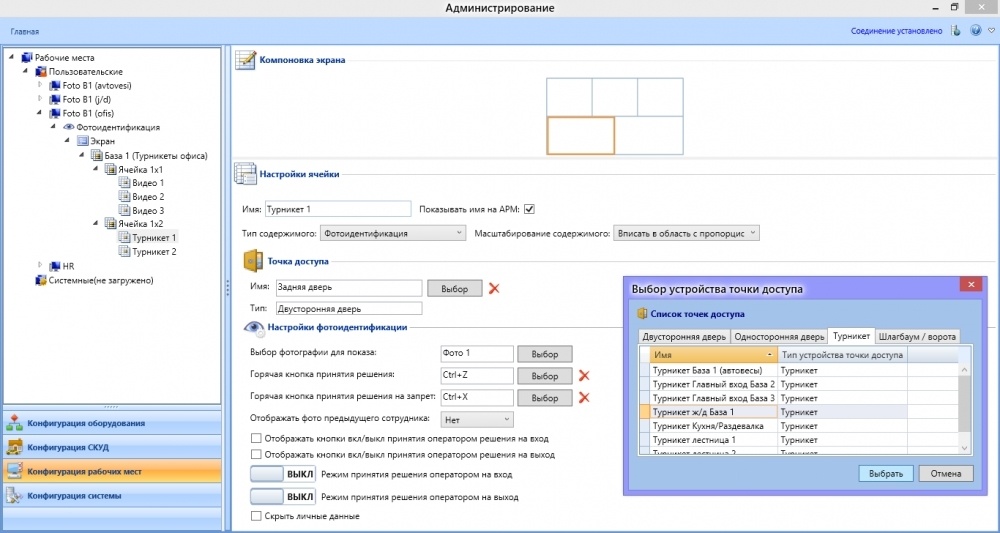Screen dimensions: 1000x533
Task: Click Выбор button for photo selection
Action: [x=545, y=354]
